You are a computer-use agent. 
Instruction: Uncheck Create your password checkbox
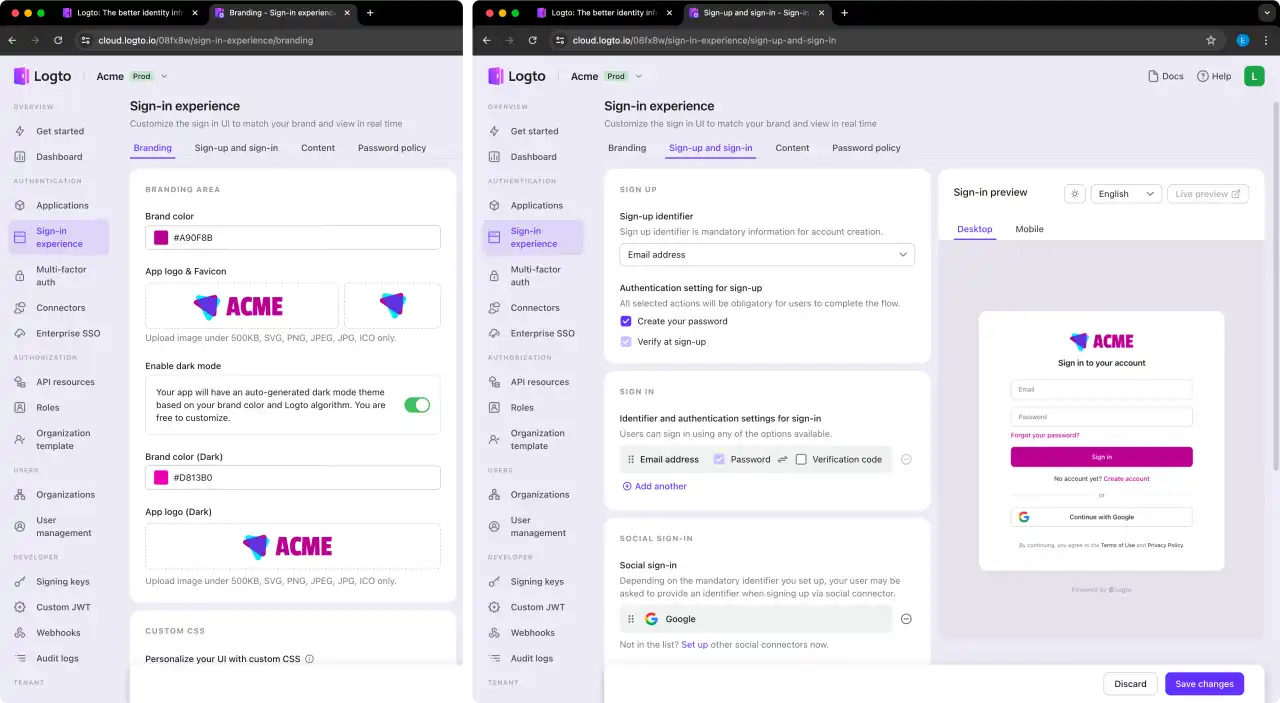626,321
